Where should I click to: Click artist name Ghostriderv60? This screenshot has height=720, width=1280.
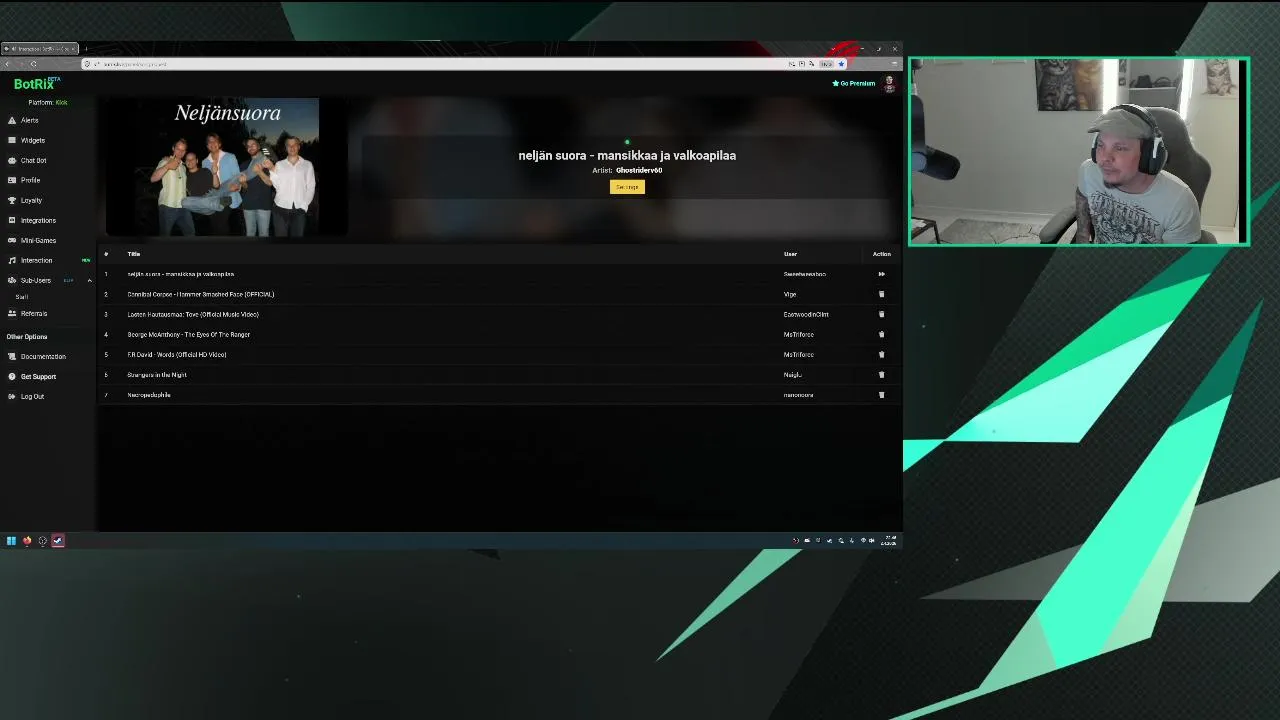pyautogui.click(x=639, y=170)
